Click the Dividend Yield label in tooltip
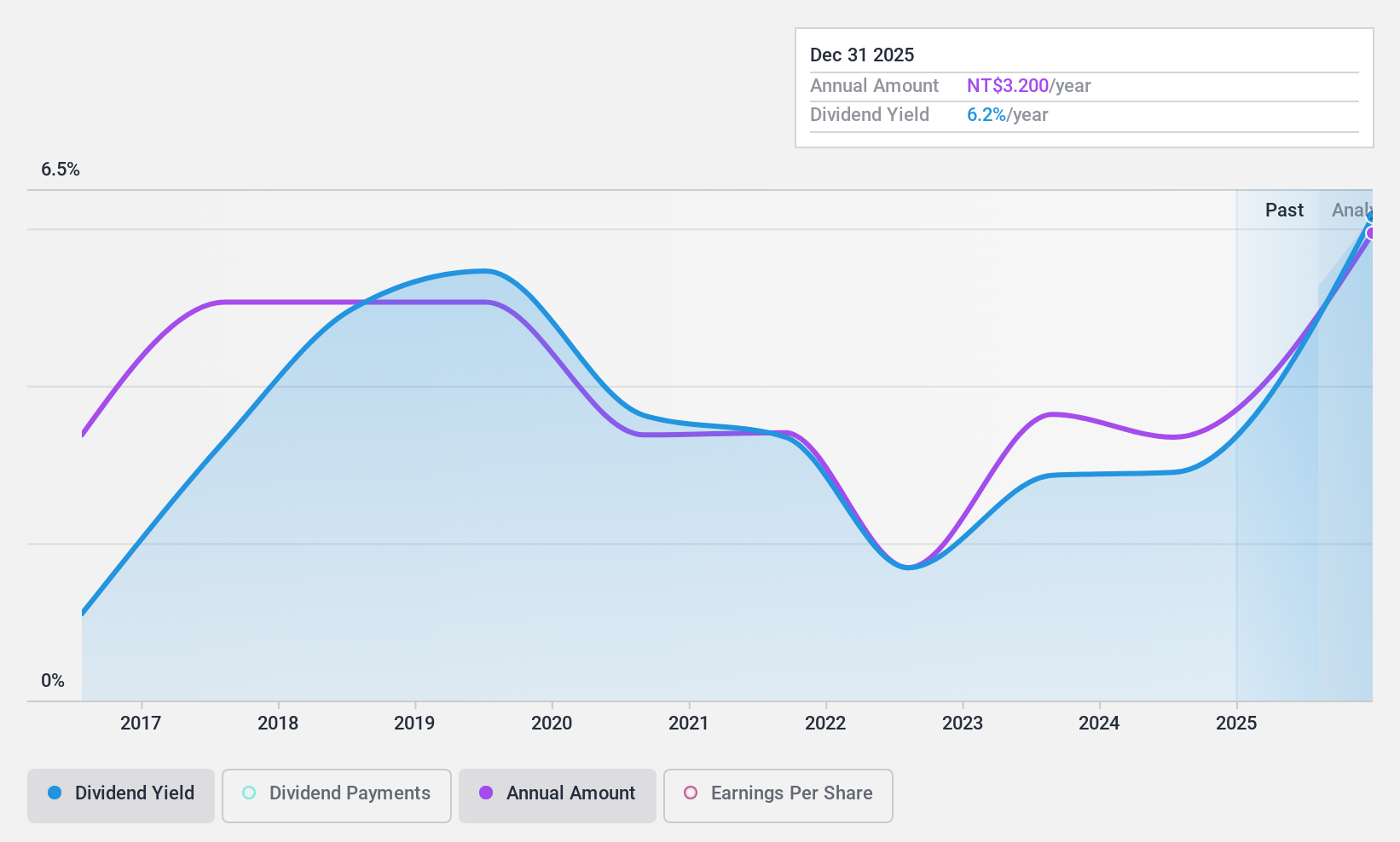The height and width of the screenshot is (842, 1400). point(870,115)
